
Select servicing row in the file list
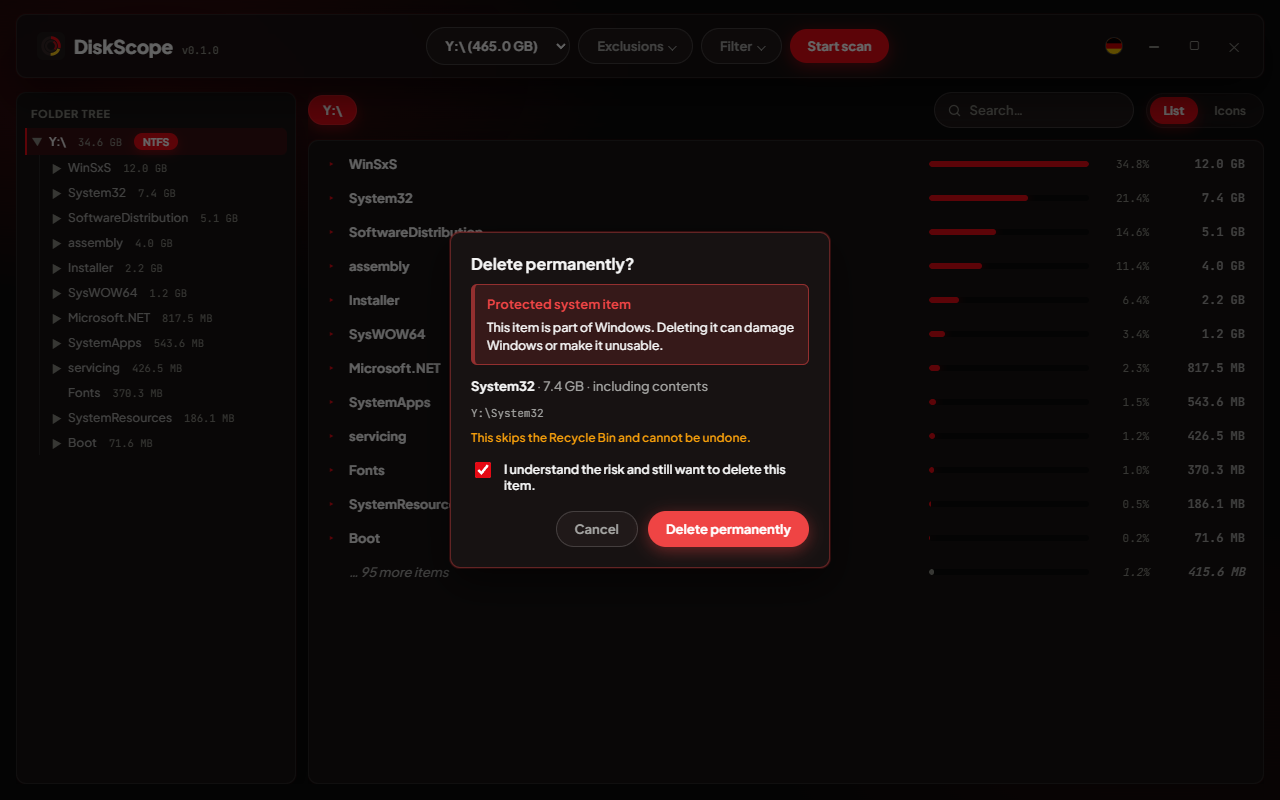786,436
